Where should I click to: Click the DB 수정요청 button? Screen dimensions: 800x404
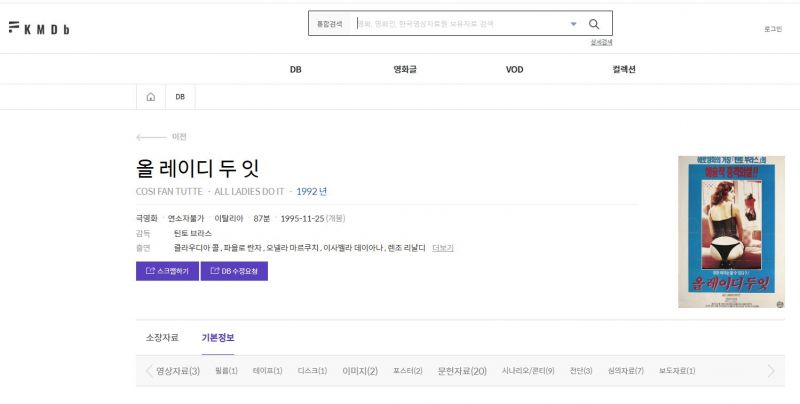[234, 271]
